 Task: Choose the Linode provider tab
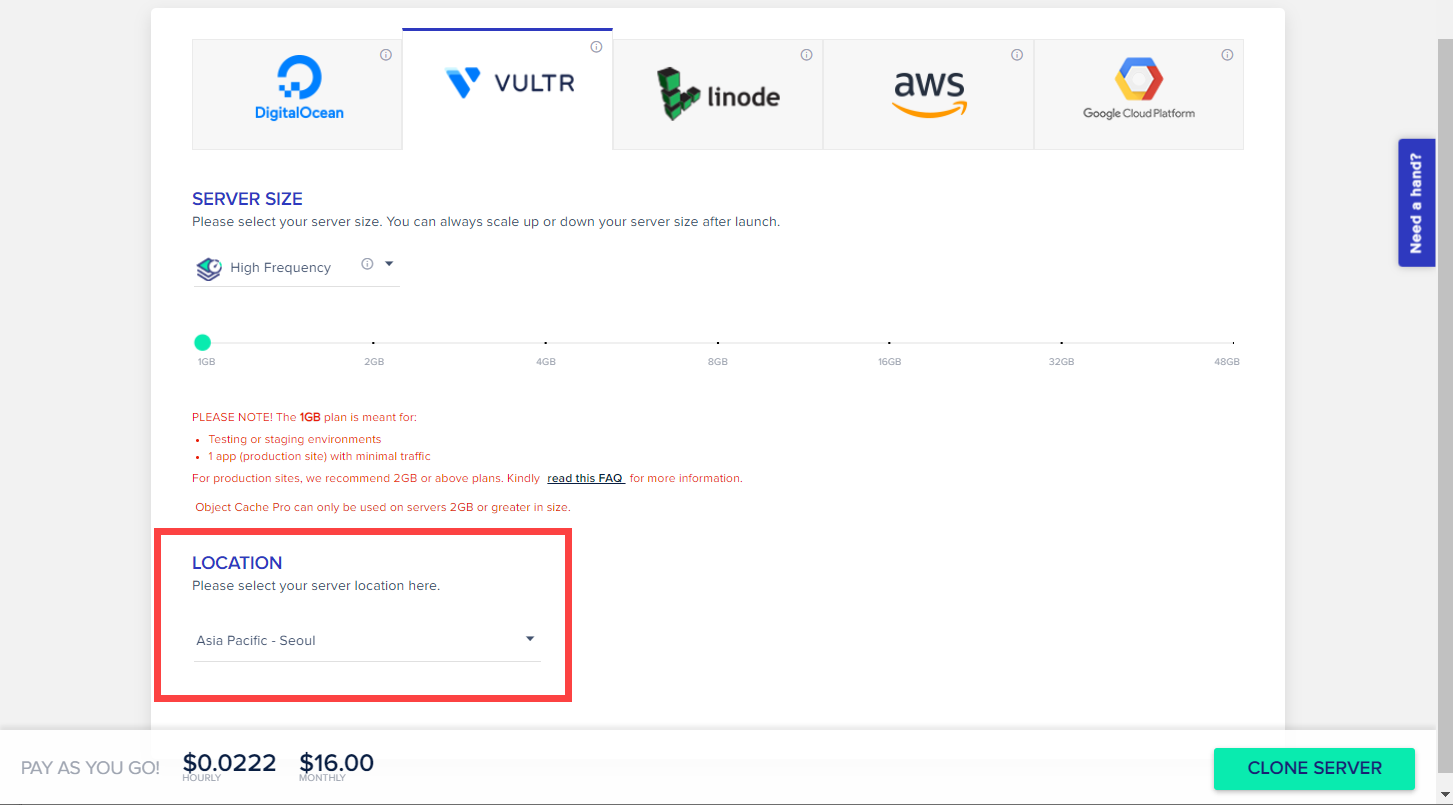click(x=718, y=94)
